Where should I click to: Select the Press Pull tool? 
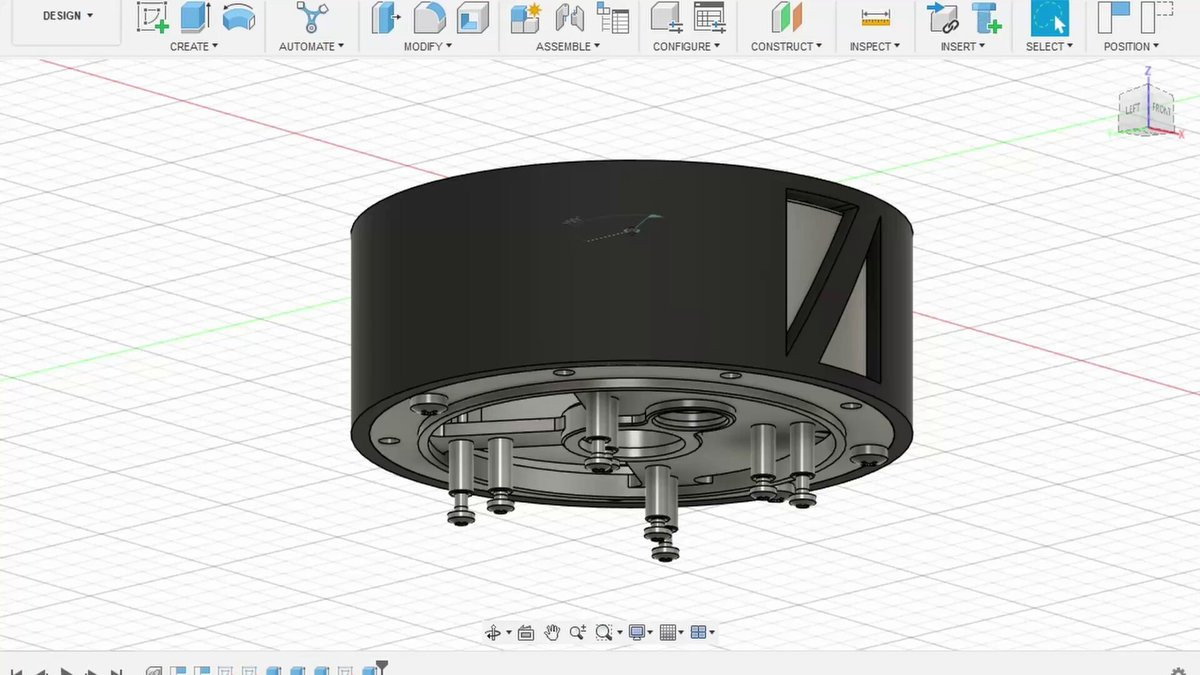tap(386, 18)
